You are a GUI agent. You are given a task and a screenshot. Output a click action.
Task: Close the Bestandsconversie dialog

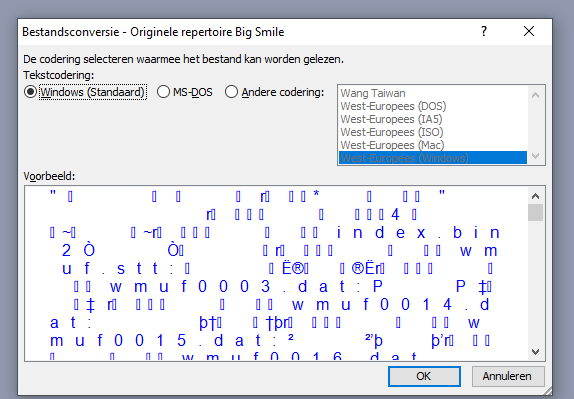pyautogui.click(x=529, y=31)
